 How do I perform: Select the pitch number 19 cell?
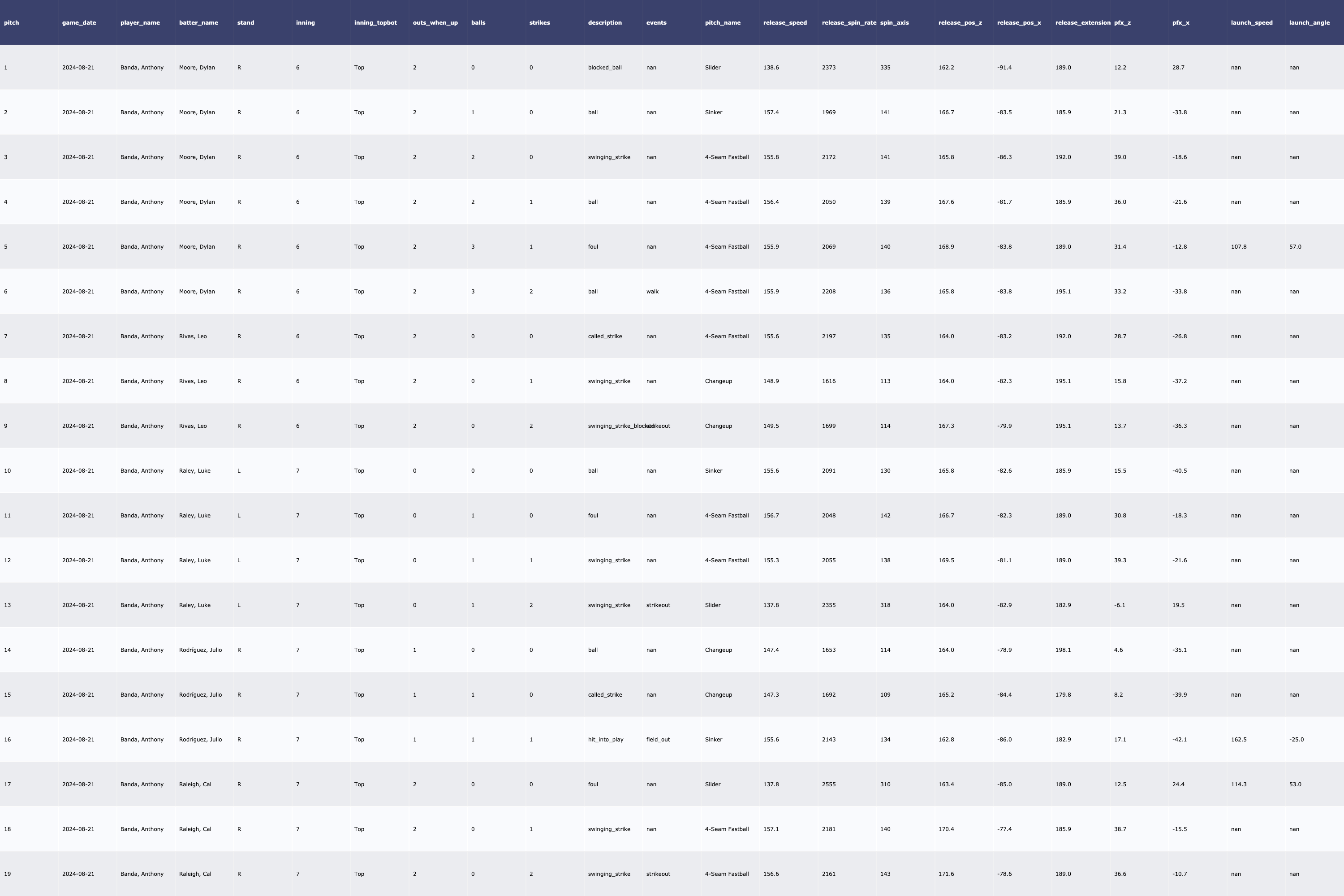8,874
